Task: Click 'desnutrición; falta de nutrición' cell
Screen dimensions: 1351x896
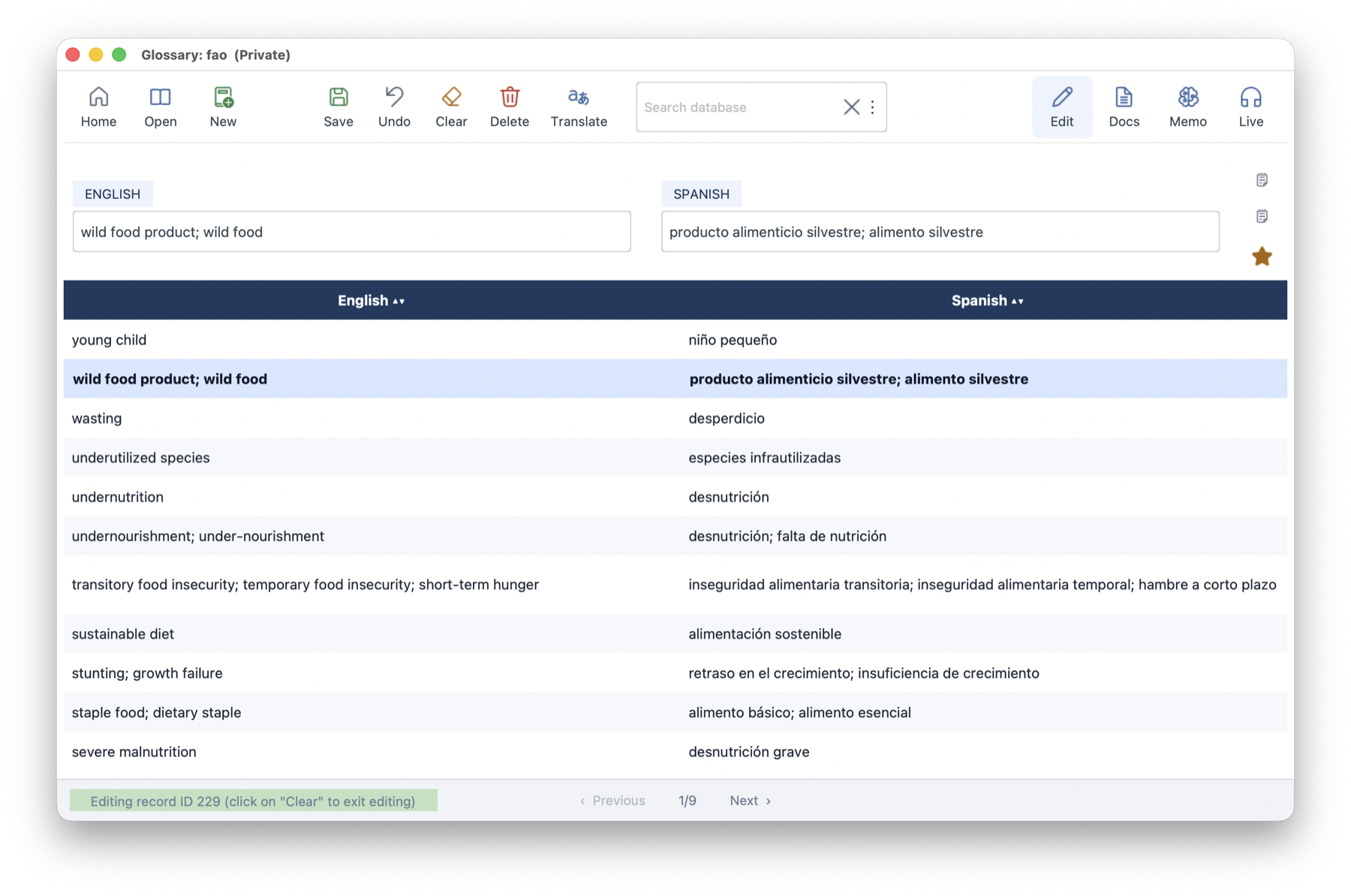Action: 787,536
